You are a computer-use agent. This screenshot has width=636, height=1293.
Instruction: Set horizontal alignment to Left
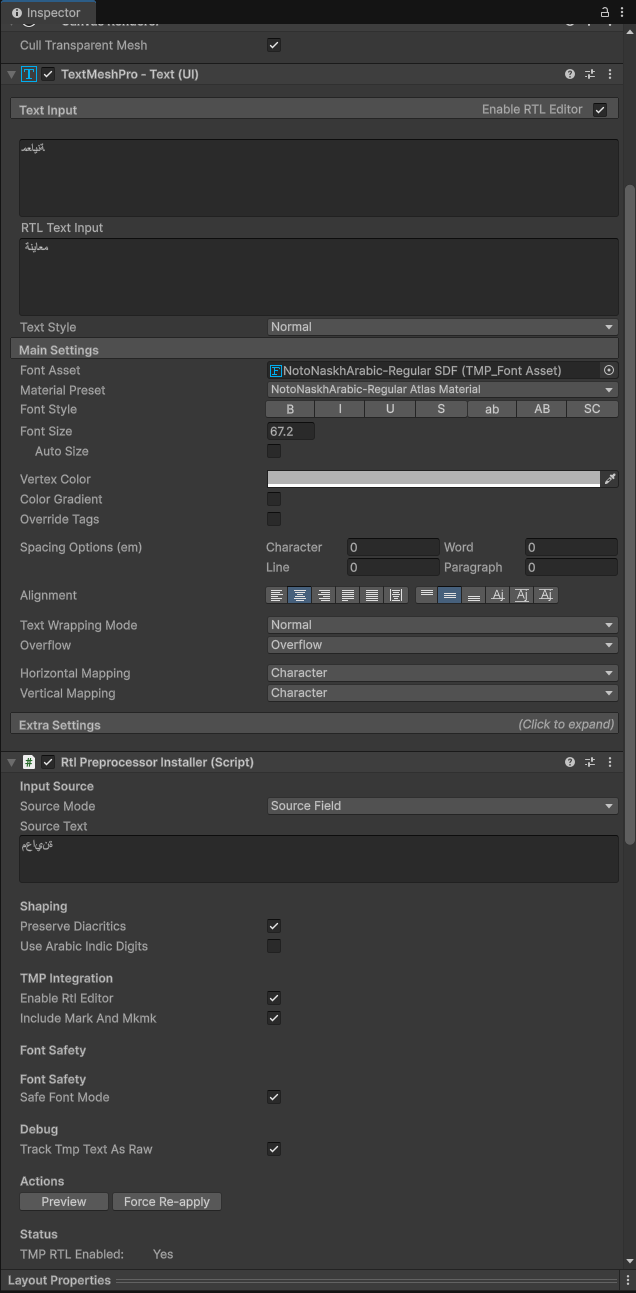tap(277, 595)
